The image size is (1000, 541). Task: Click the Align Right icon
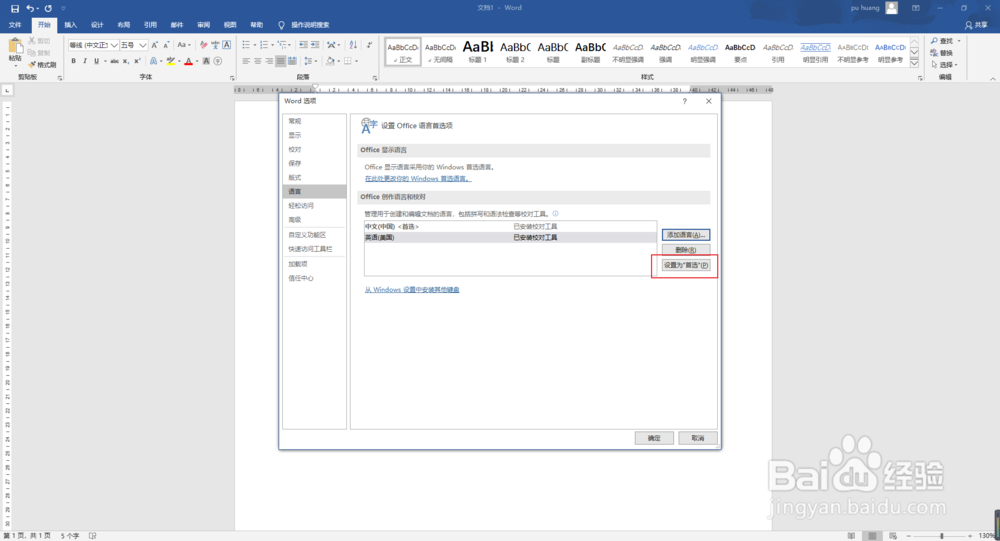(269, 61)
